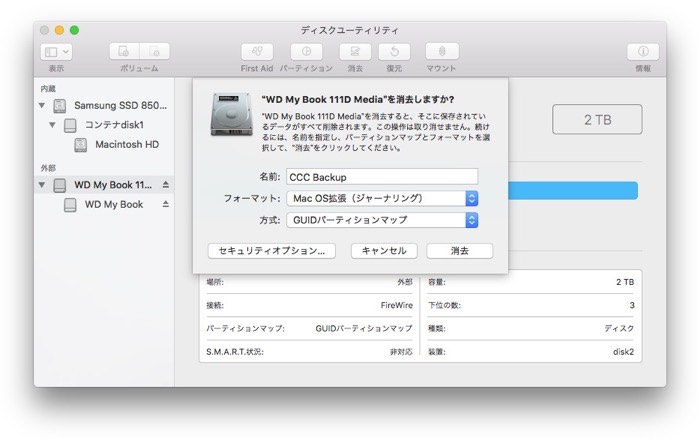Eject the WD My Book volume
The width and height of the screenshot is (698, 438).
166,204
